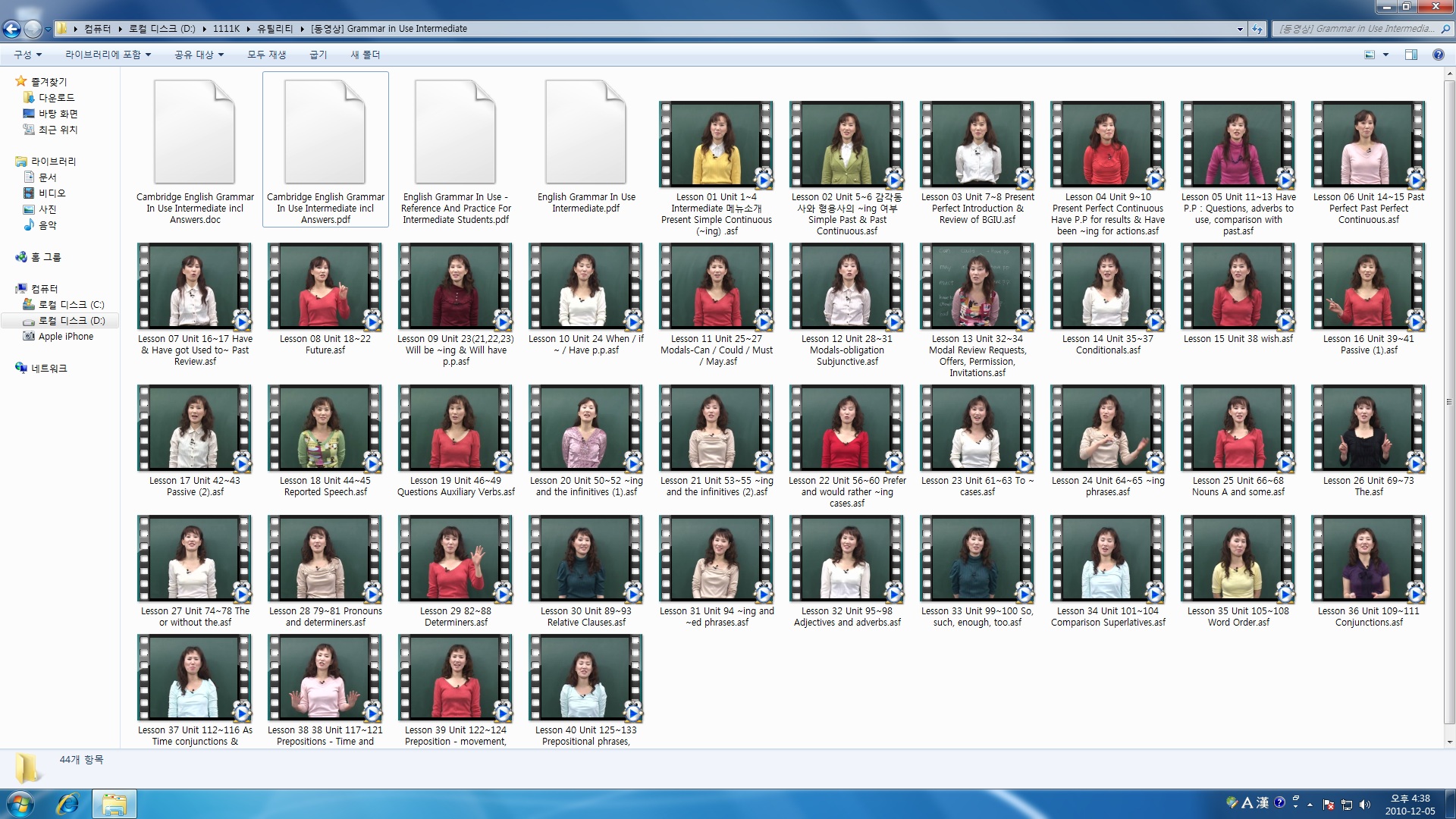Open the 사진 library

47,209
